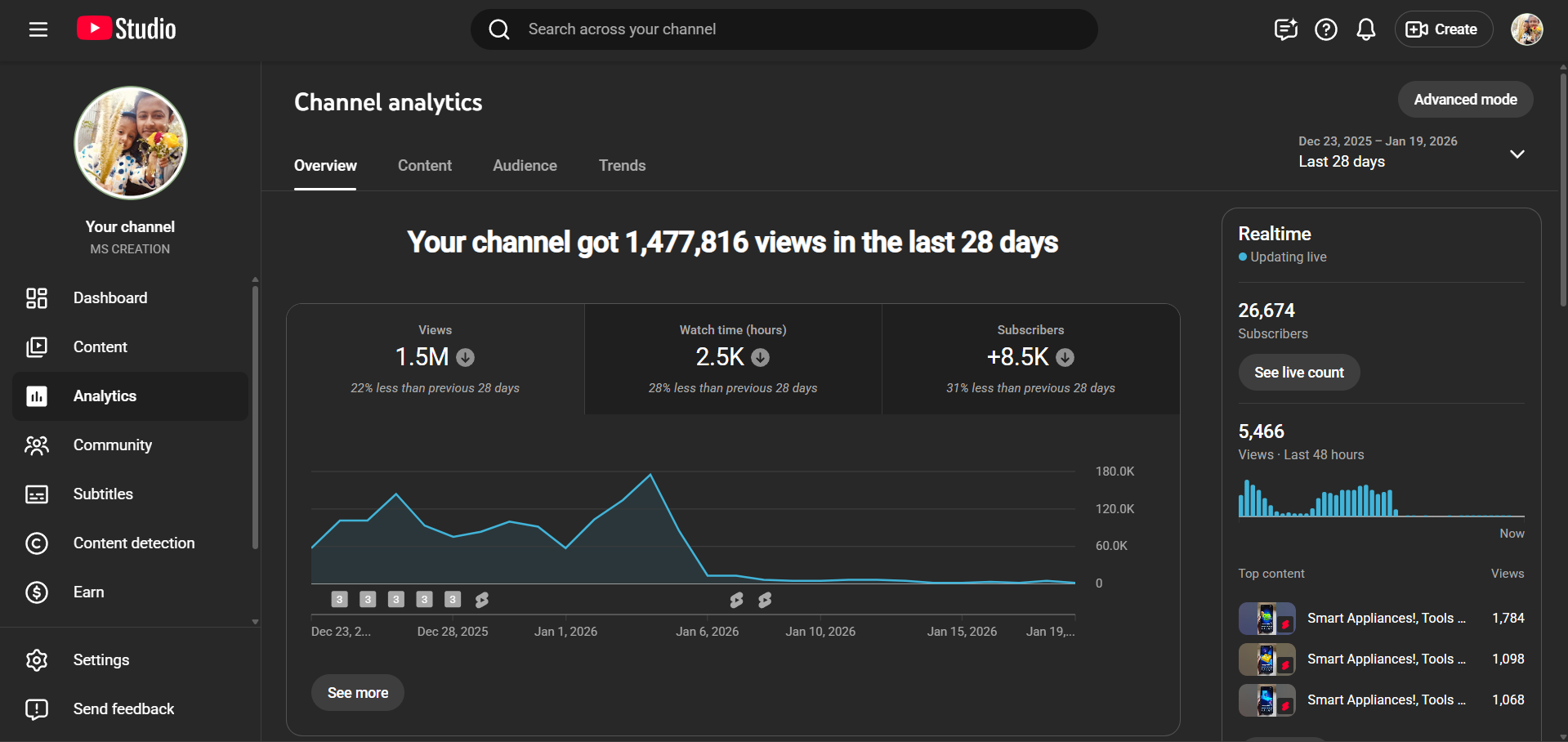Select the Watch time (hours) metric card
Viewport: 1568px width, 742px height.
733,360
